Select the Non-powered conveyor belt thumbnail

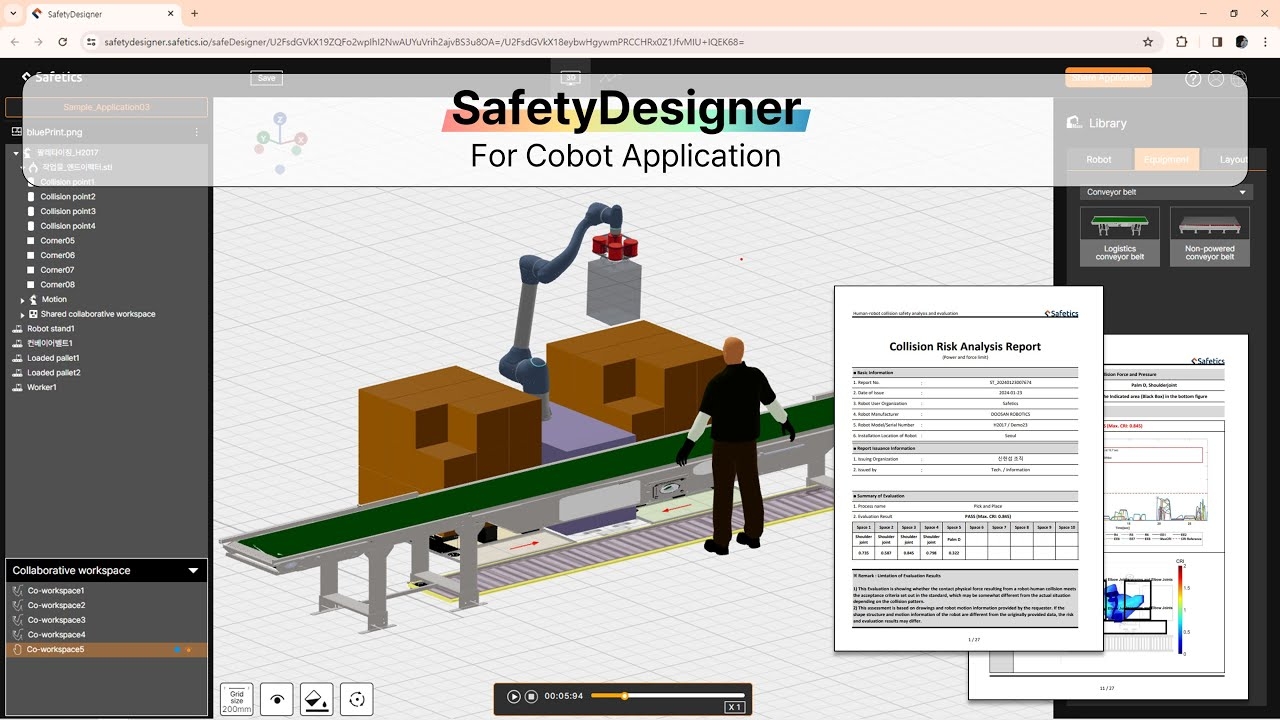point(1210,236)
